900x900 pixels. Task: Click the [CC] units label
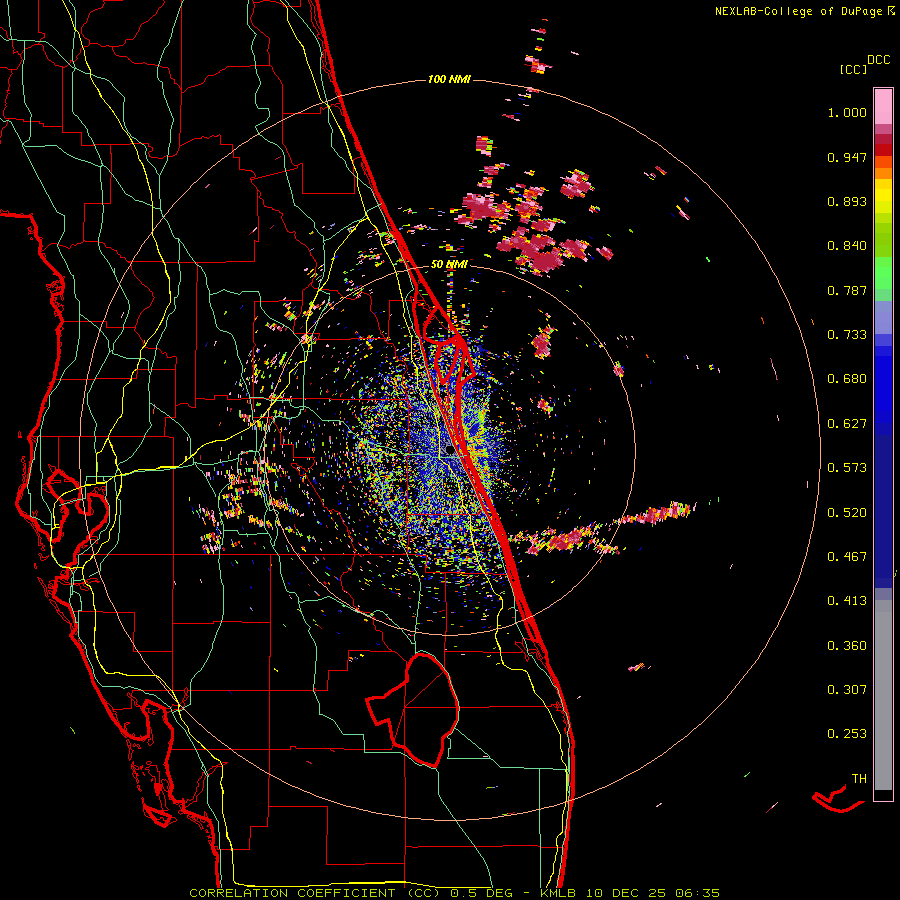pyautogui.click(x=853, y=69)
